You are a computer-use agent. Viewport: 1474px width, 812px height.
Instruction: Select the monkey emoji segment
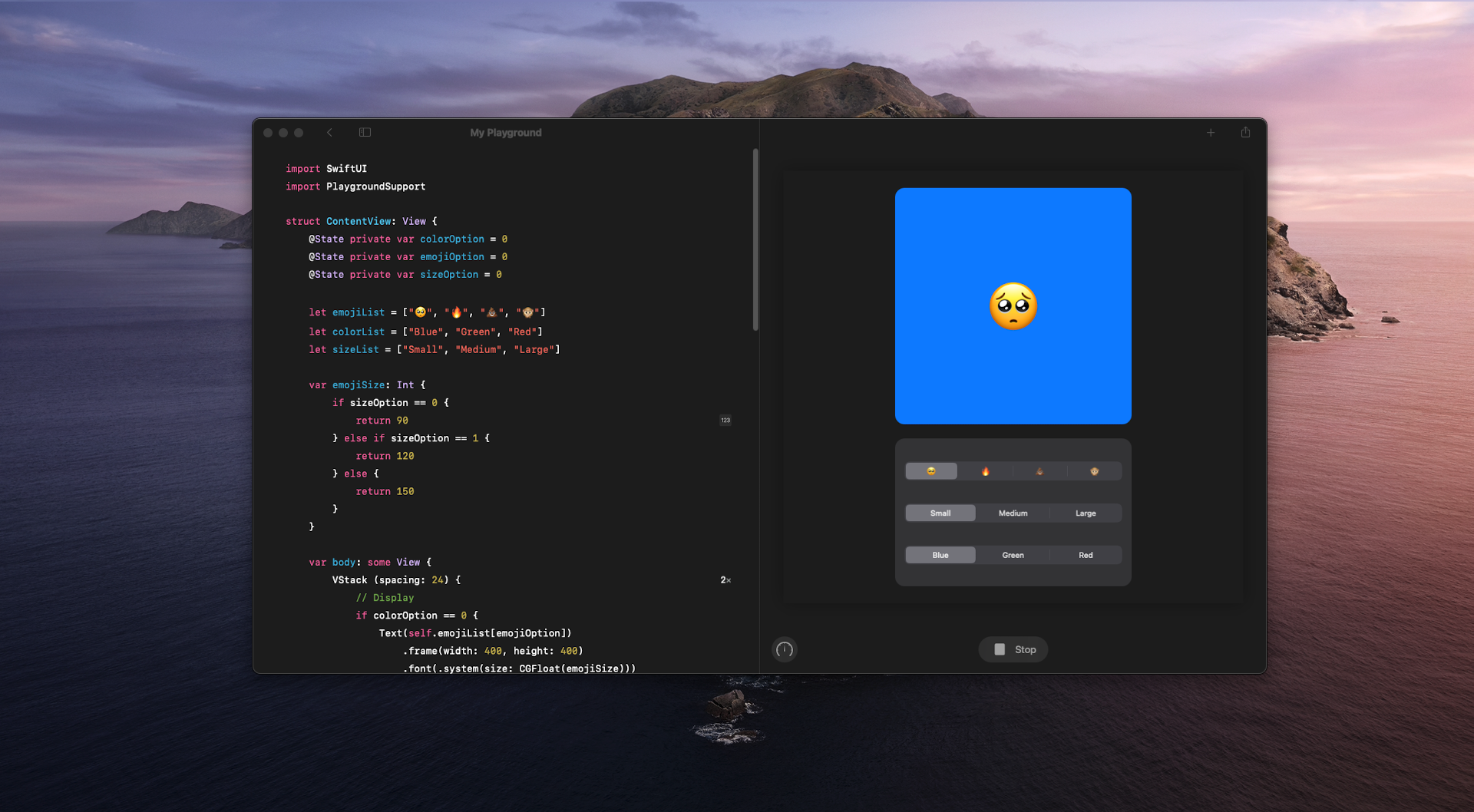[1094, 470]
